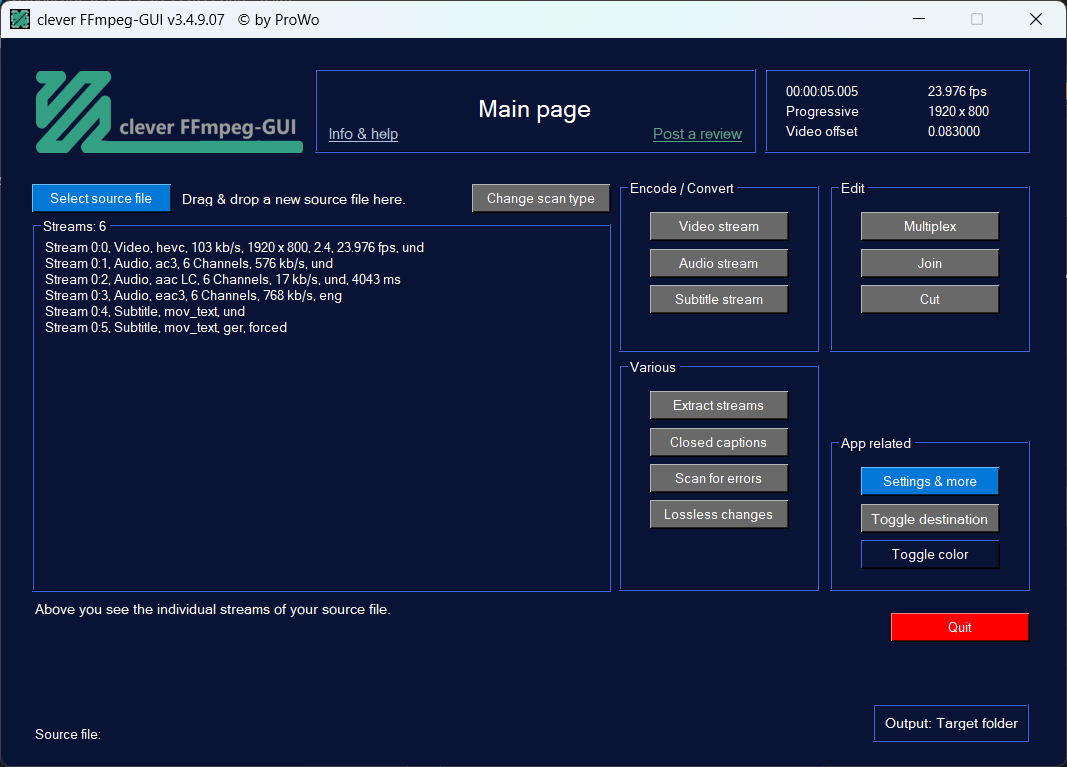This screenshot has width=1067, height=767.
Task: Click Extract streams button
Action: click(719, 405)
